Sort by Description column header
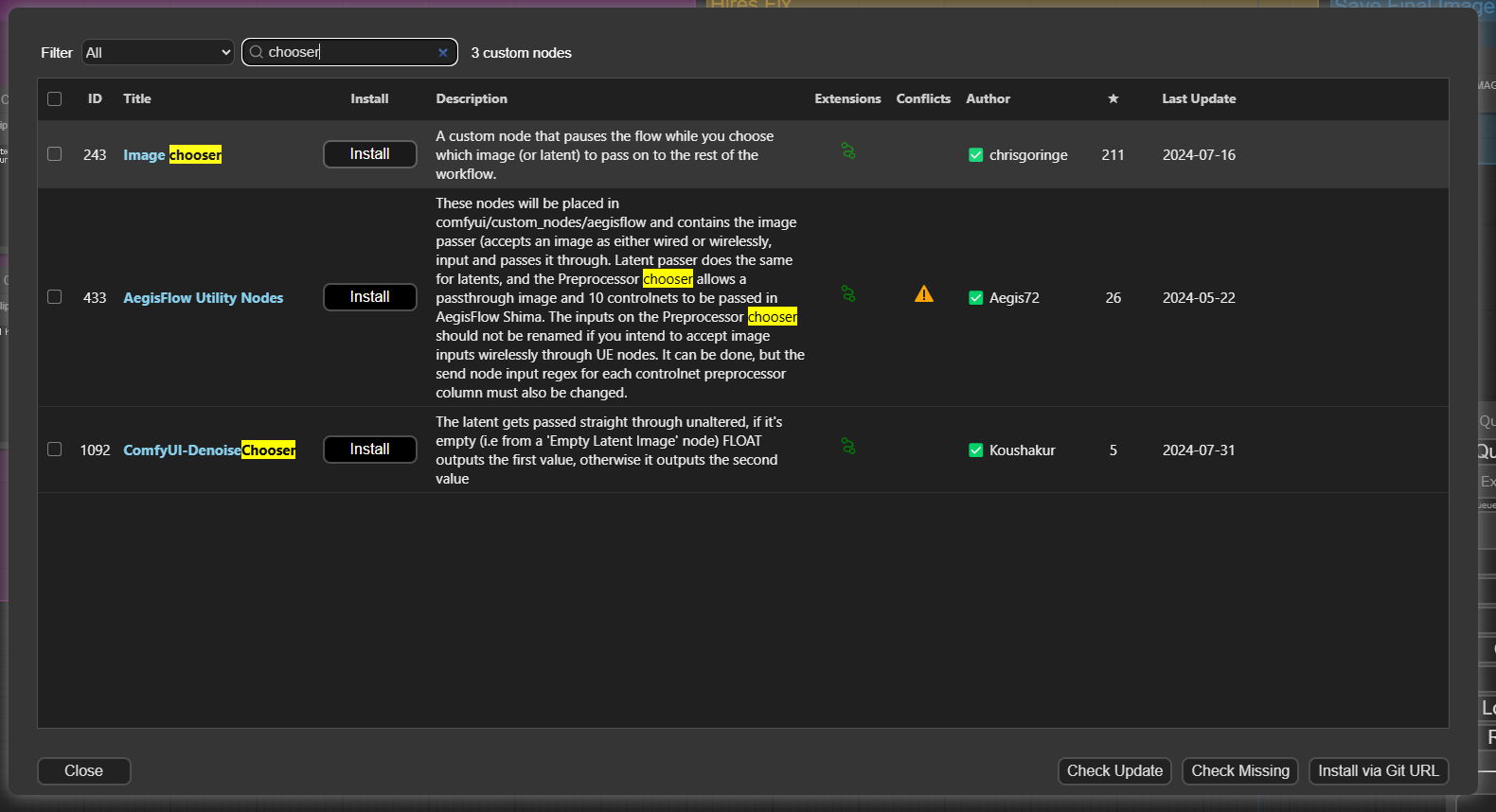The width and height of the screenshot is (1496, 812). [x=472, y=98]
